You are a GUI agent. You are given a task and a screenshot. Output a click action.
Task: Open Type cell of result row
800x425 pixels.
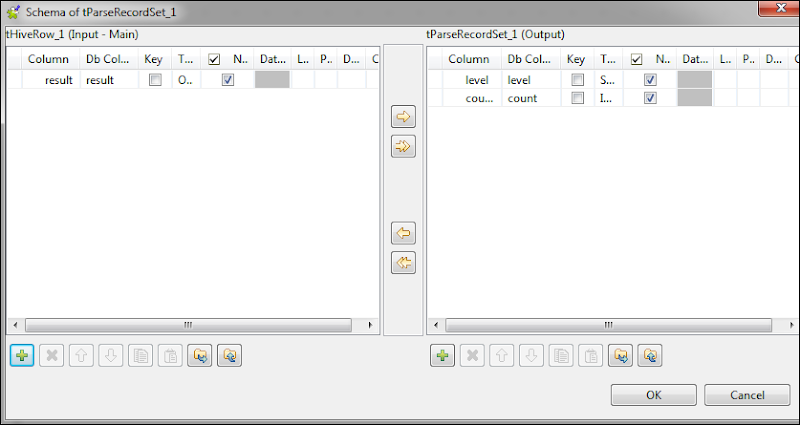[186, 80]
